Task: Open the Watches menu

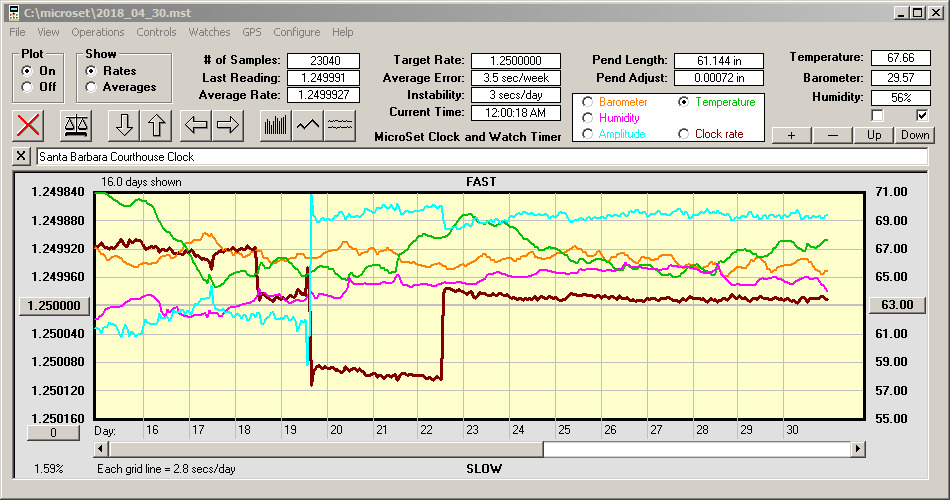Action: tap(209, 32)
